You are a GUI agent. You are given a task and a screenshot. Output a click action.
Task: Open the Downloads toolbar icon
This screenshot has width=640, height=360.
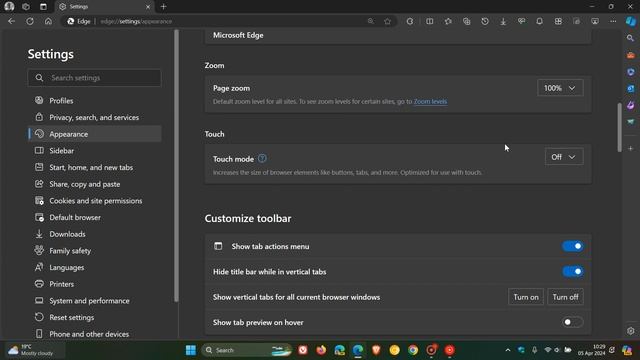point(503,21)
